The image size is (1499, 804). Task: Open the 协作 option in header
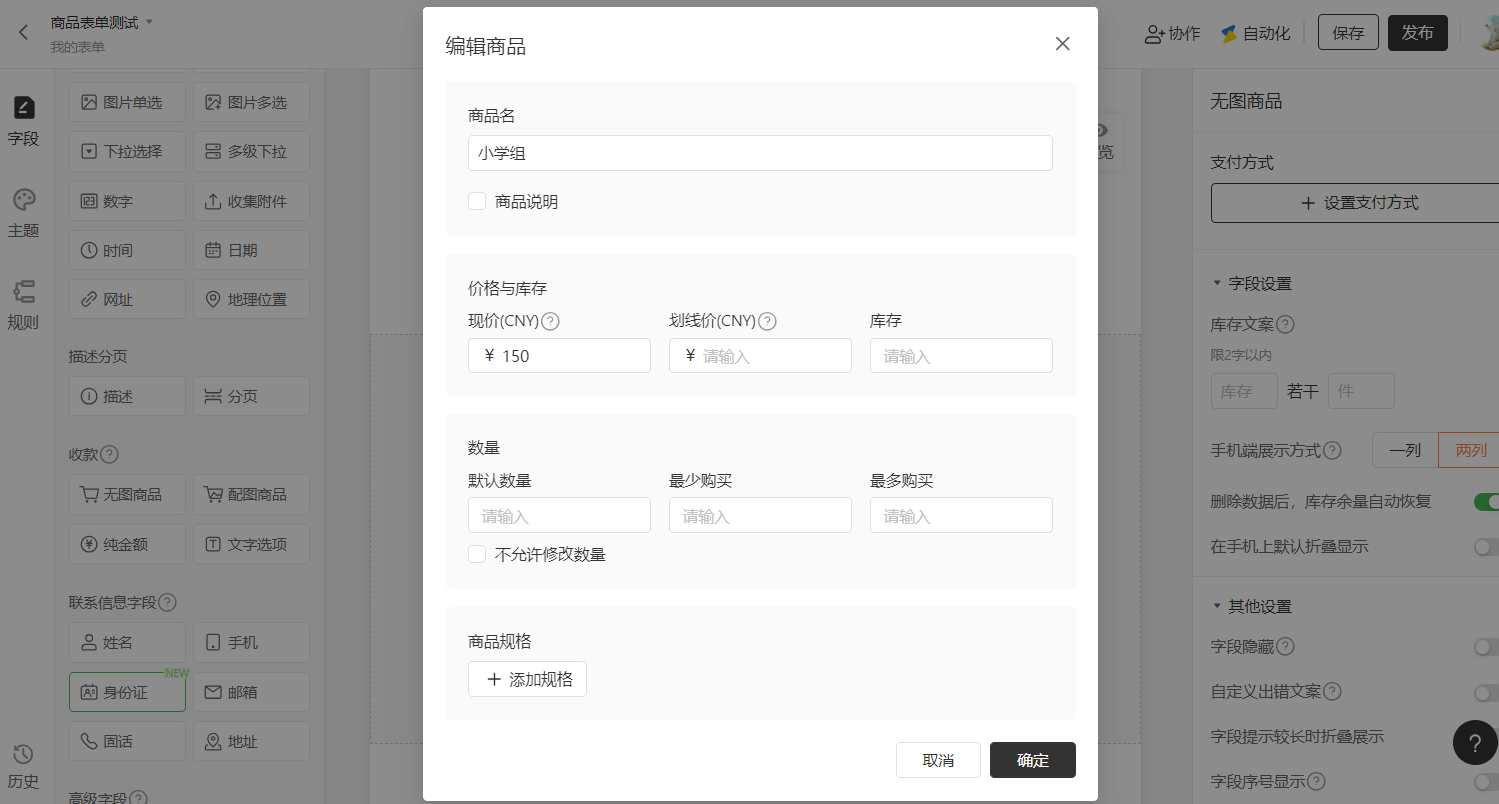point(1172,33)
